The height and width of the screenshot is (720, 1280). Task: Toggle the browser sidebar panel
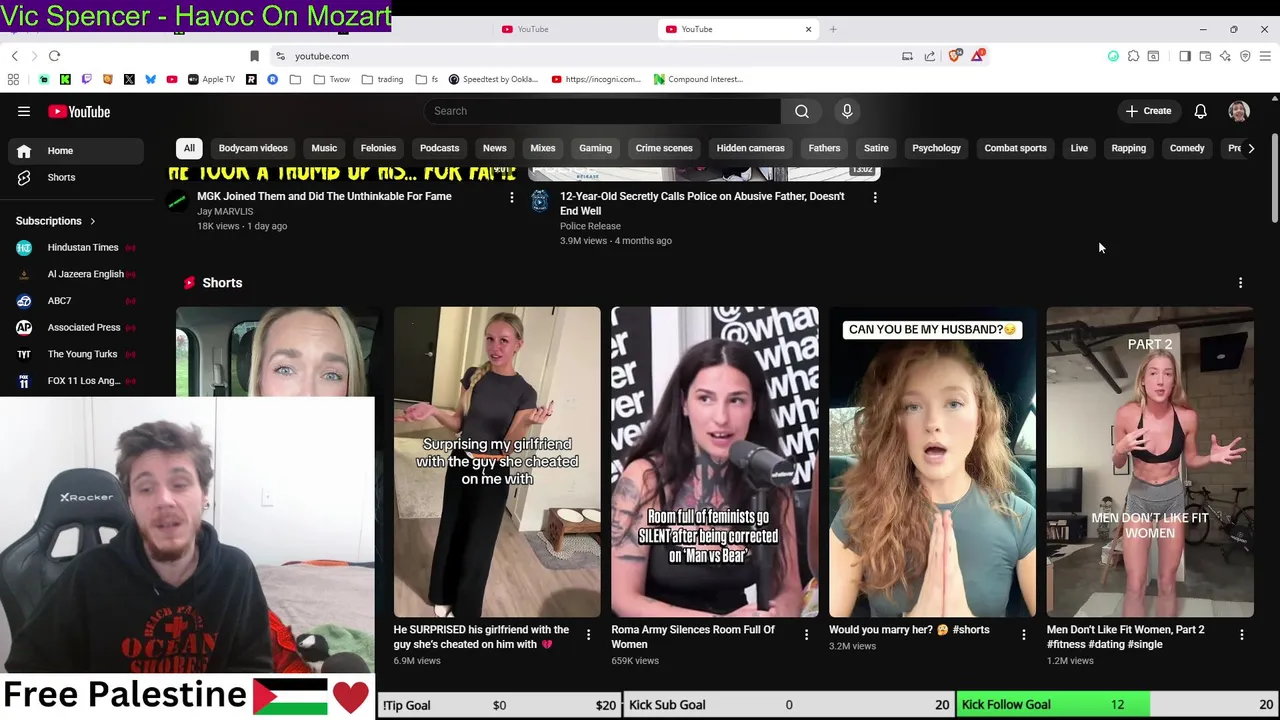[x=1185, y=56]
